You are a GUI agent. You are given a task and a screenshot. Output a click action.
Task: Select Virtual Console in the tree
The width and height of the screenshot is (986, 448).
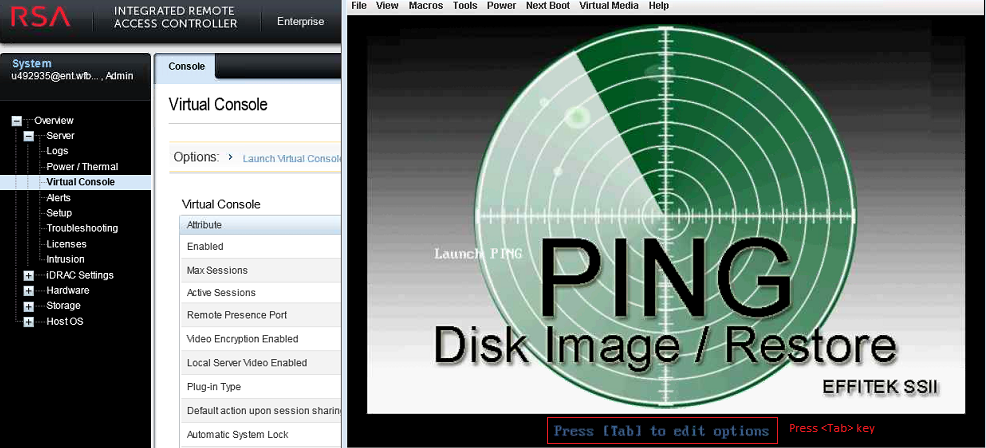(80, 182)
